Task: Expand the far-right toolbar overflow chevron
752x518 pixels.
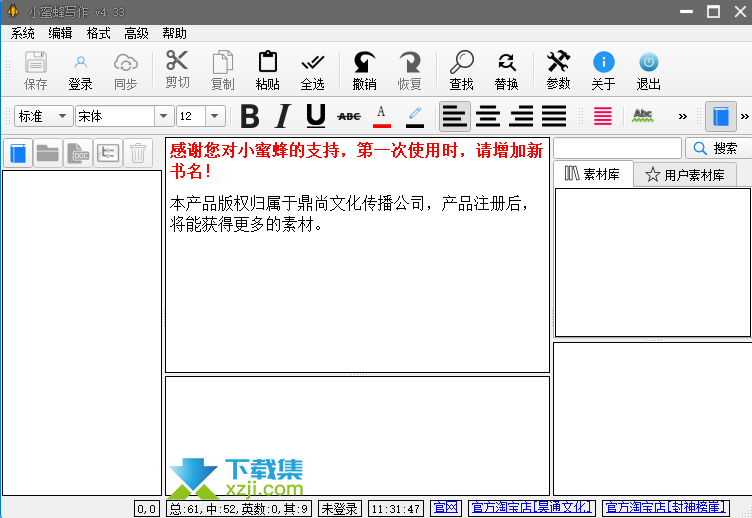Action: click(745, 116)
